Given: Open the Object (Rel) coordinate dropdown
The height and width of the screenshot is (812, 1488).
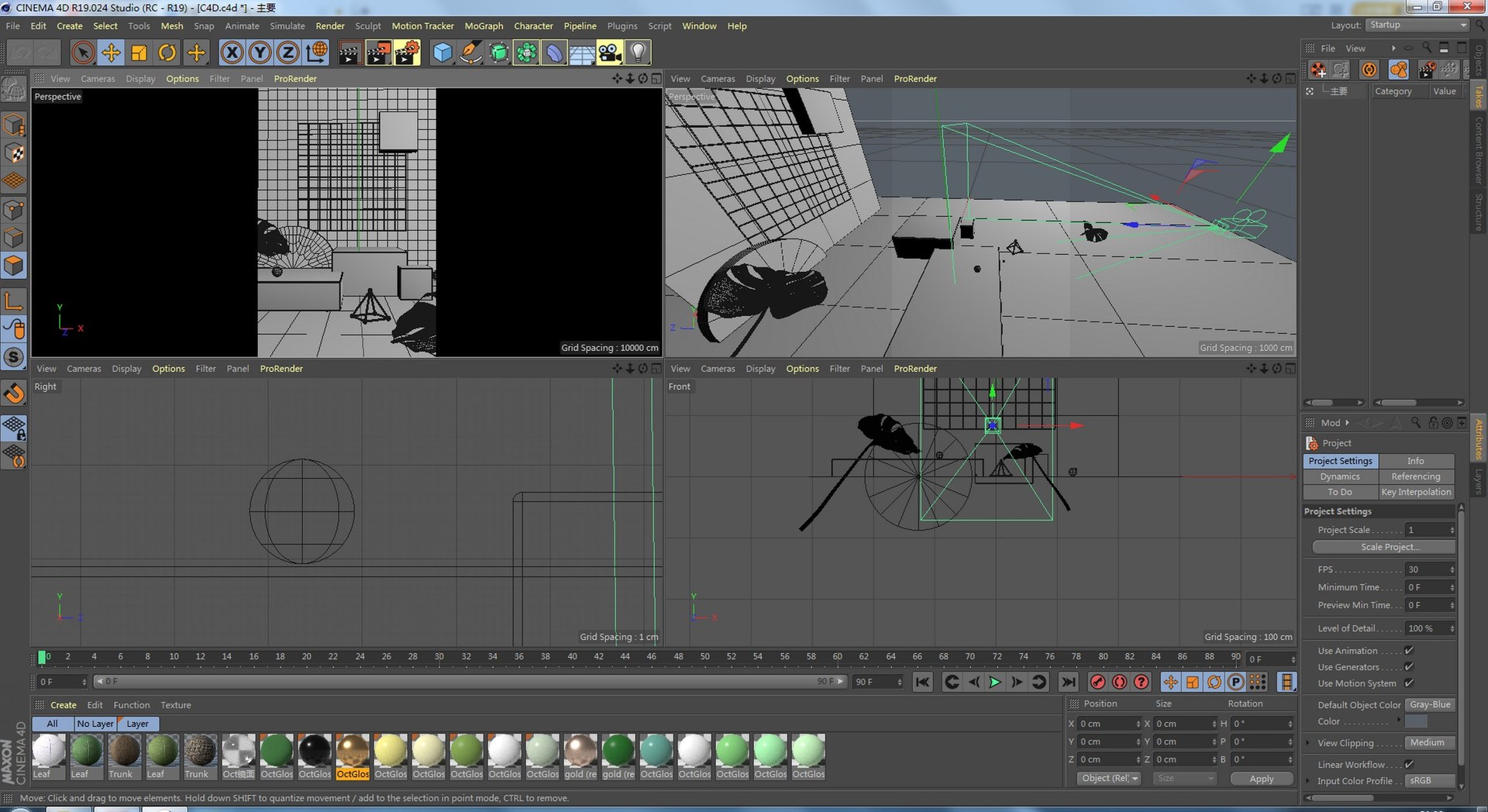Looking at the screenshot, I should coord(1109,779).
